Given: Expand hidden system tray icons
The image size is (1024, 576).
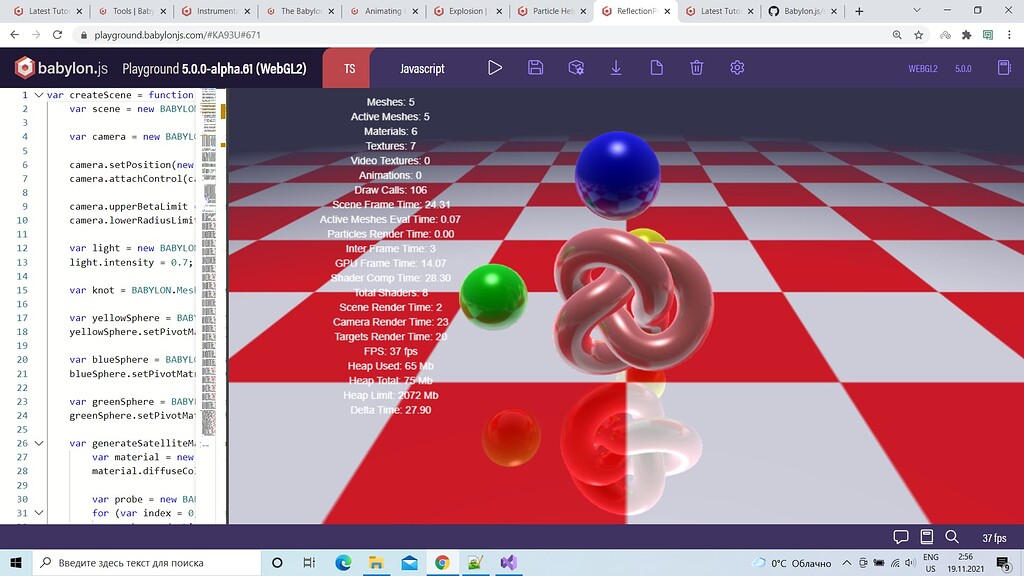Looking at the screenshot, I should pyautogui.click(x=846, y=563).
